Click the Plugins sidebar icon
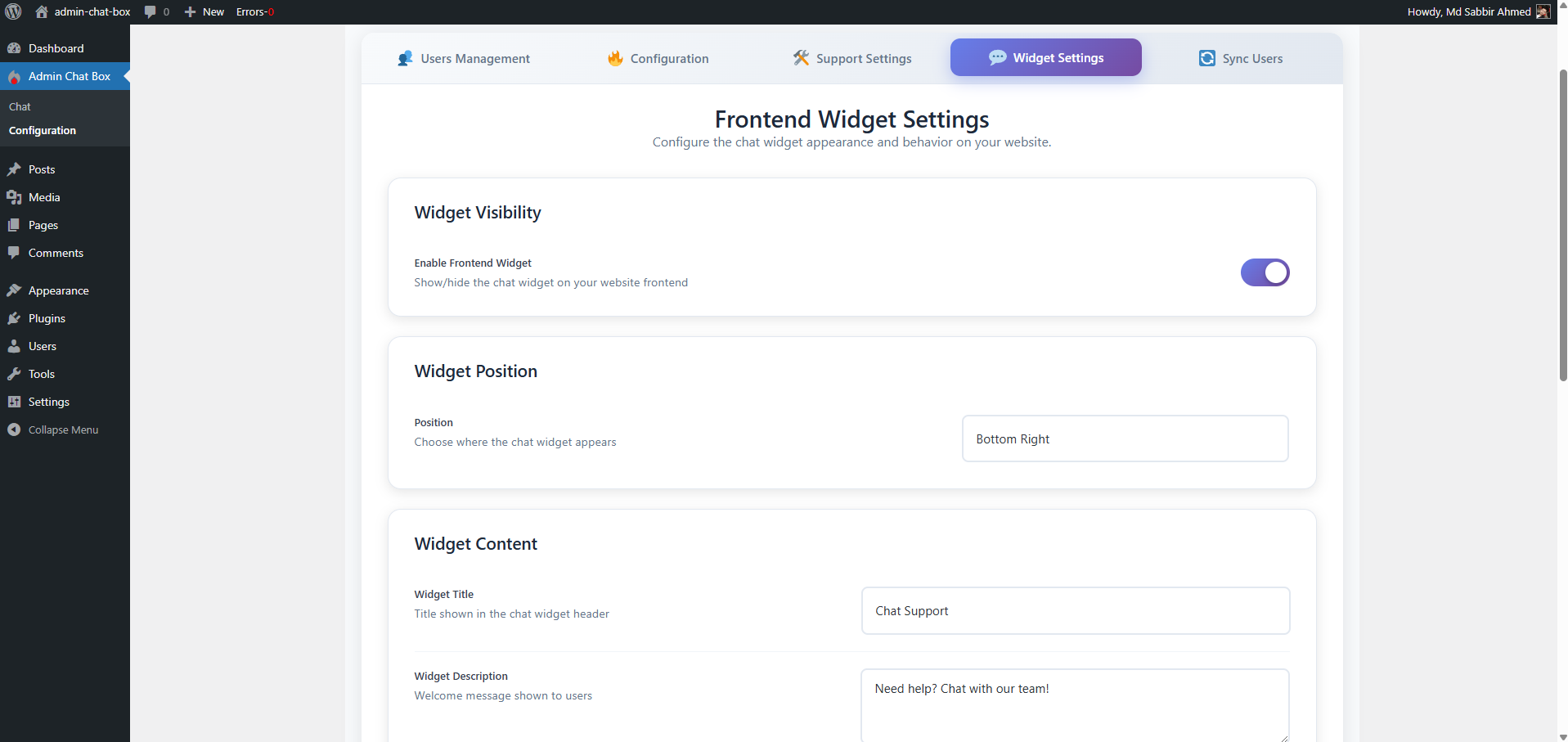 click(14, 318)
